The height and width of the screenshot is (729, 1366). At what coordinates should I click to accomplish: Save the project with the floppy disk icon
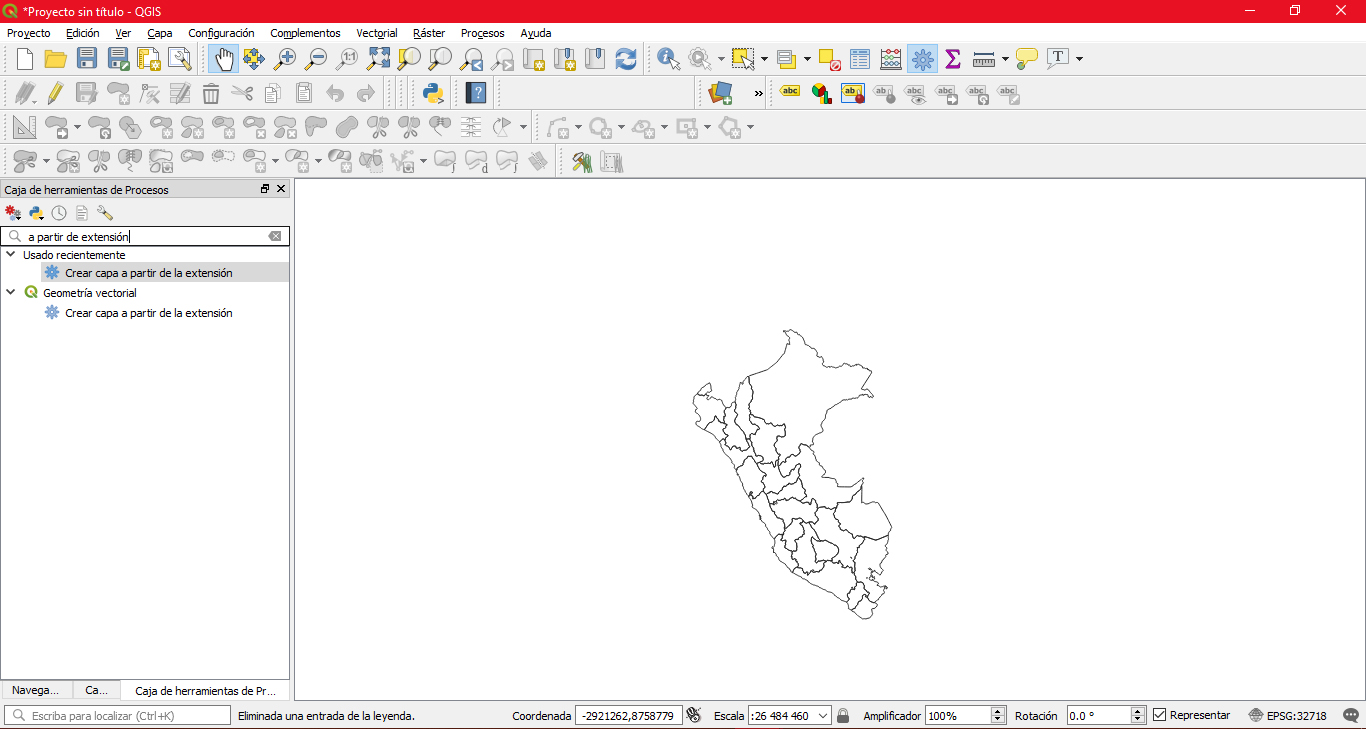click(x=87, y=59)
